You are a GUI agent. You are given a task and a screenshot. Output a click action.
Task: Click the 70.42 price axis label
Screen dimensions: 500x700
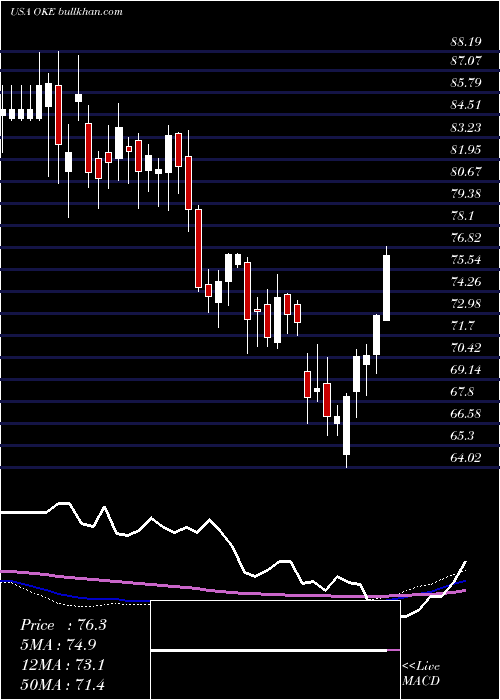click(x=466, y=347)
